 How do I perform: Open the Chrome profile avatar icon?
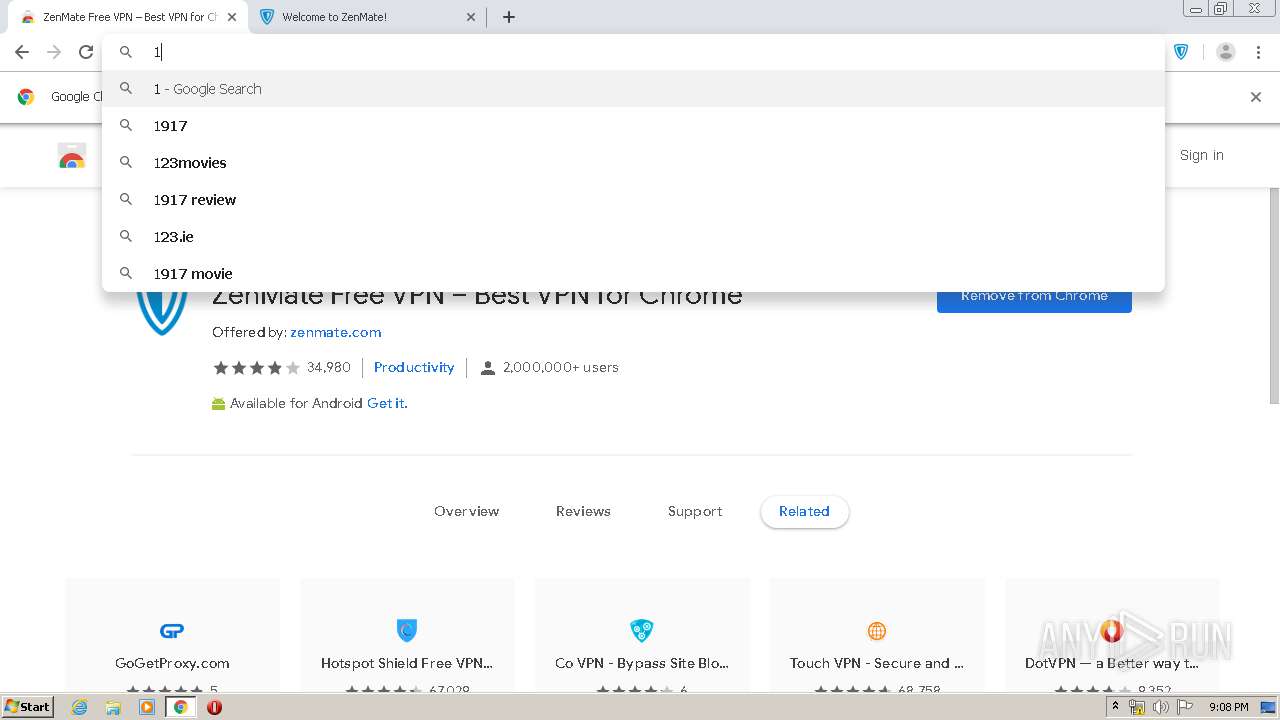[1226, 52]
